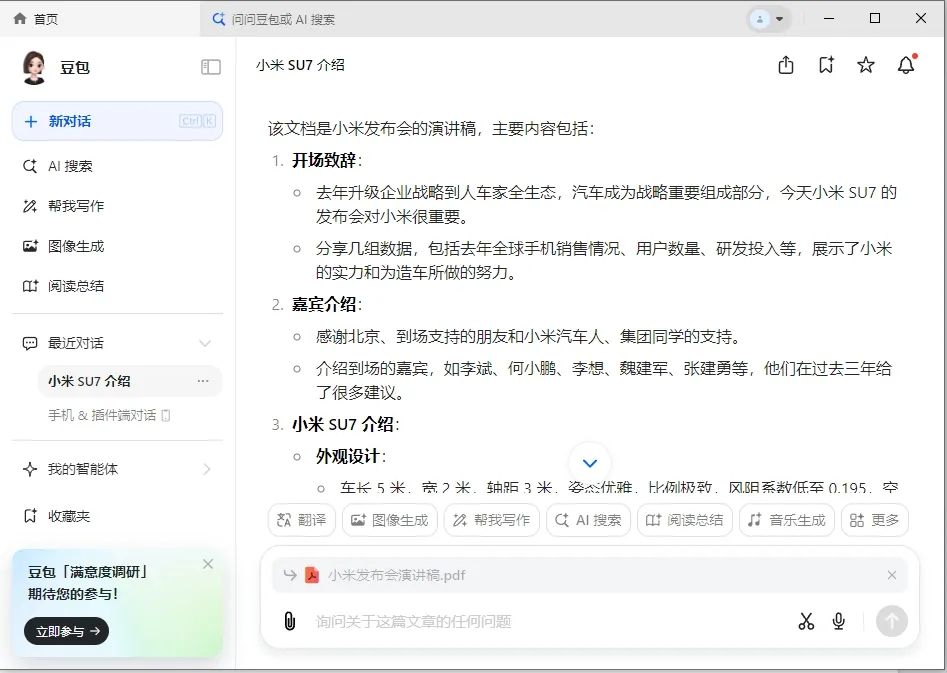Click the 豆包 avatar picture
The image size is (947, 673).
click(x=34, y=67)
